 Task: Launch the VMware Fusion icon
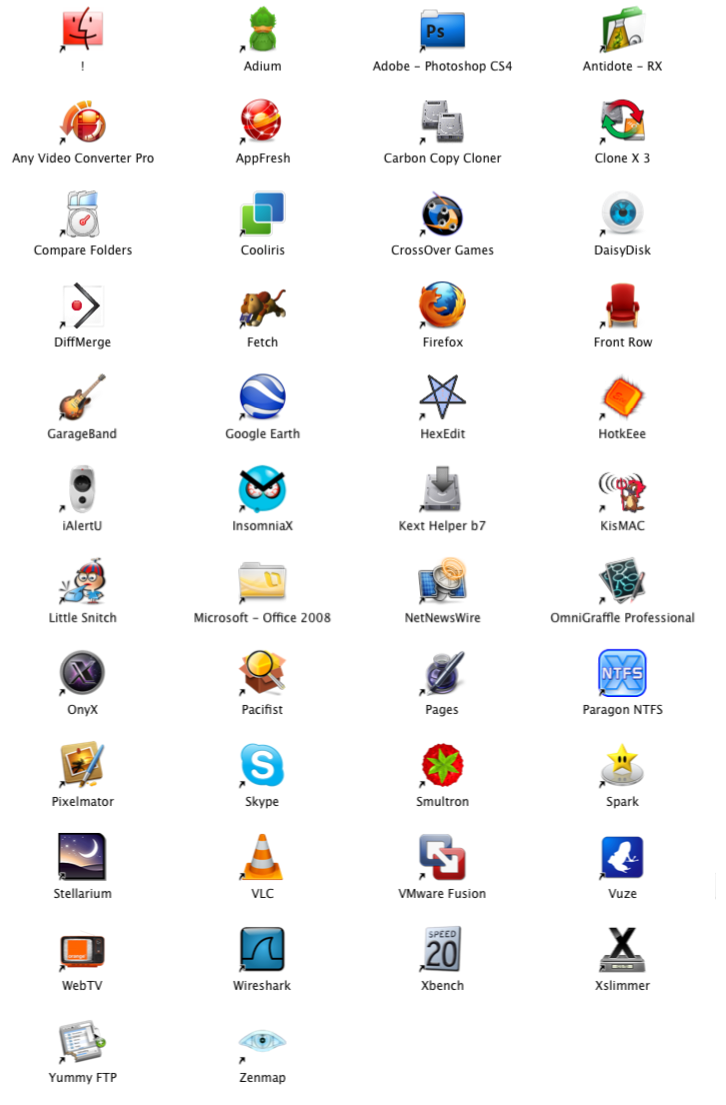pyautogui.click(x=442, y=857)
